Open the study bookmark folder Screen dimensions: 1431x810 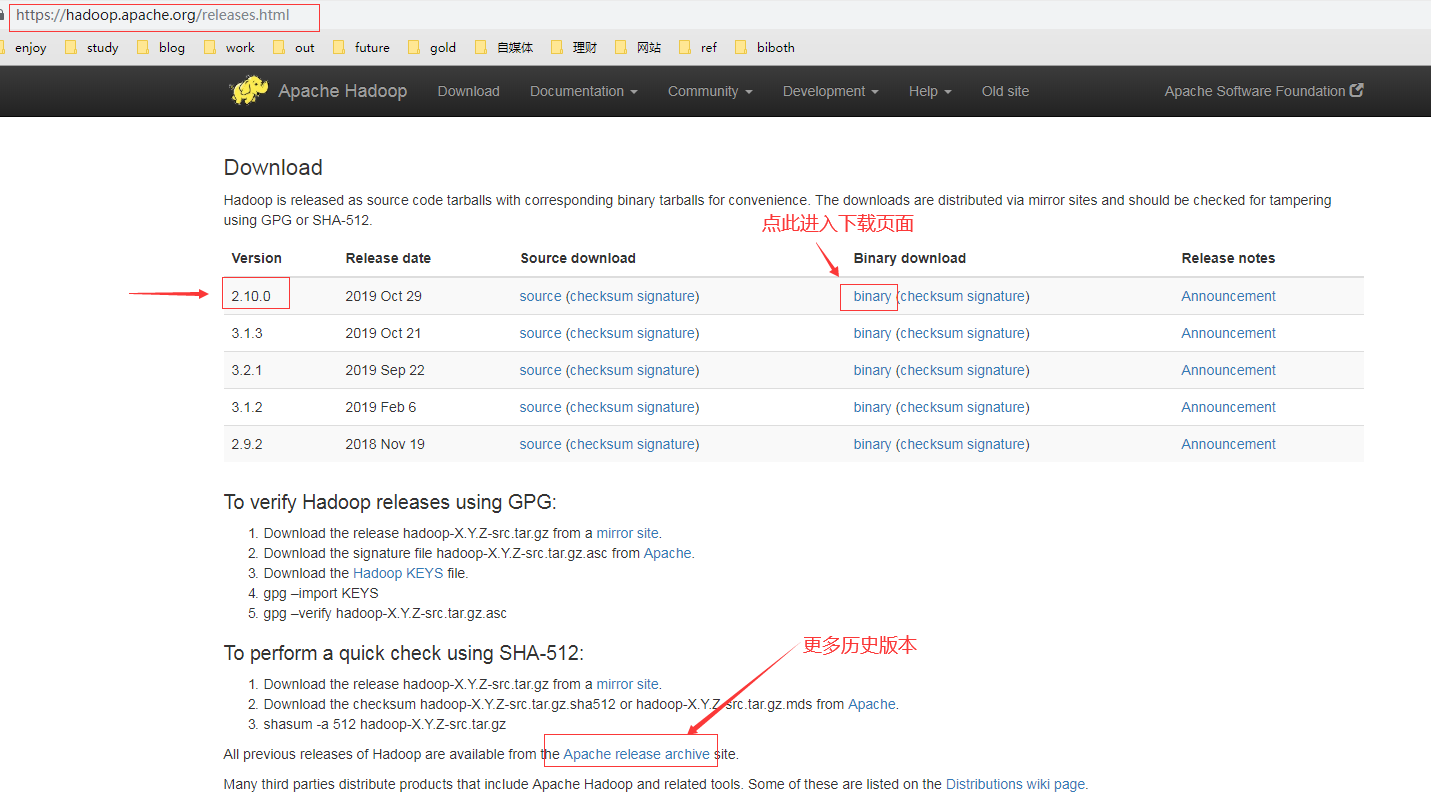(92, 47)
